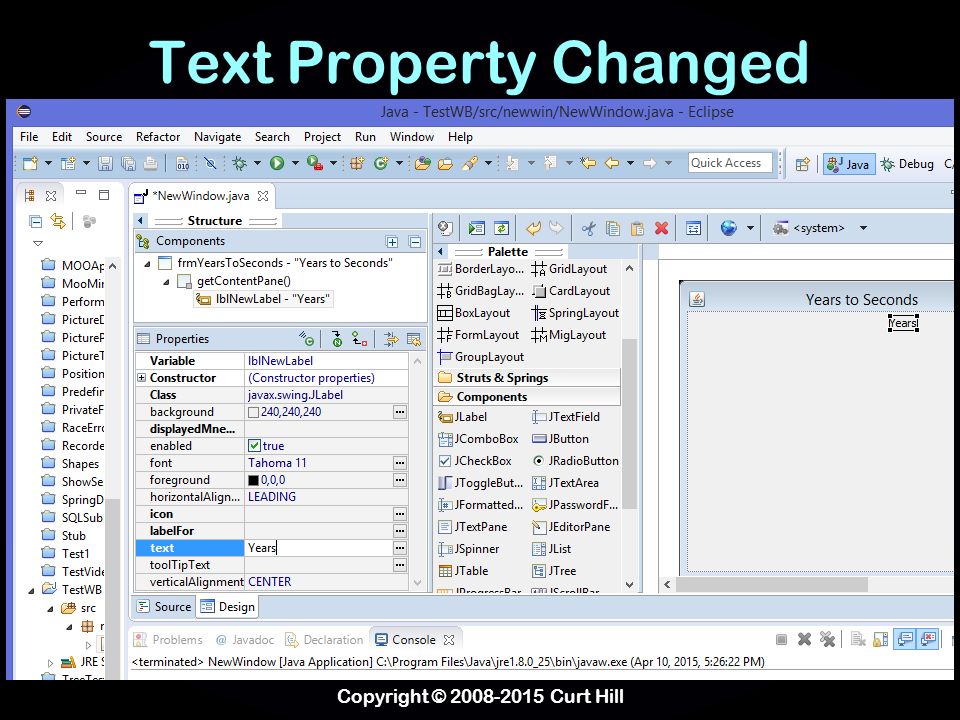Screen dimensions: 960x720
Task: Click the red X Delete icon in designer toolbar
Action: click(661, 228)
